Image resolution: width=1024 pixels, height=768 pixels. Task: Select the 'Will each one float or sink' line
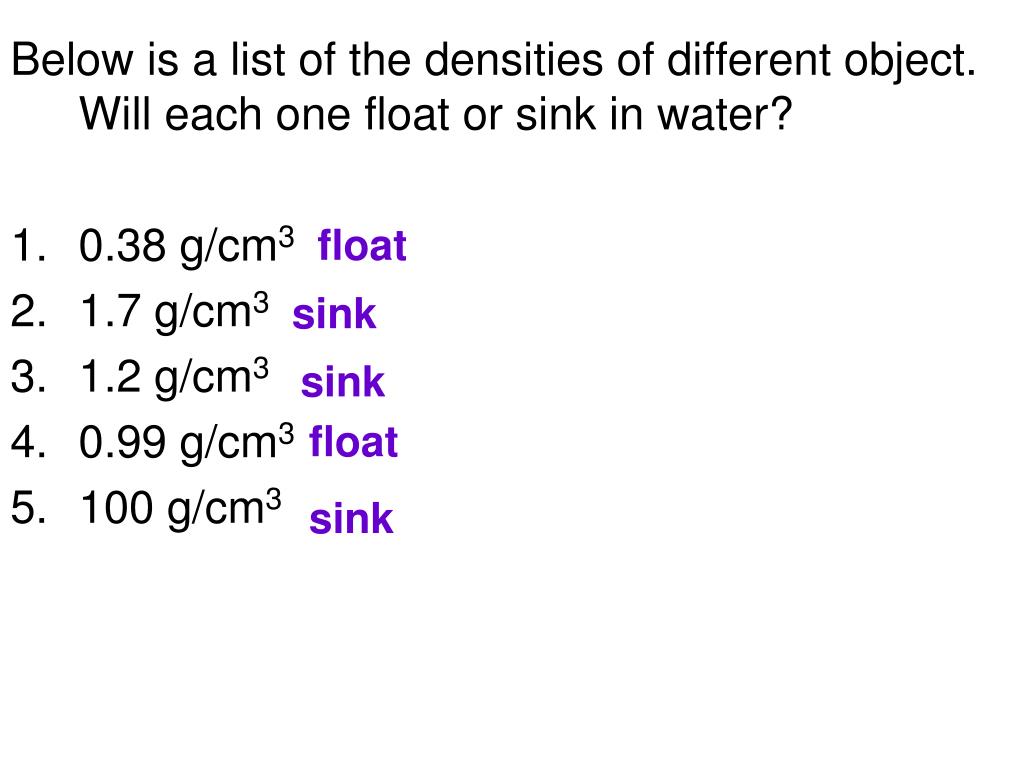click(436, 115)
